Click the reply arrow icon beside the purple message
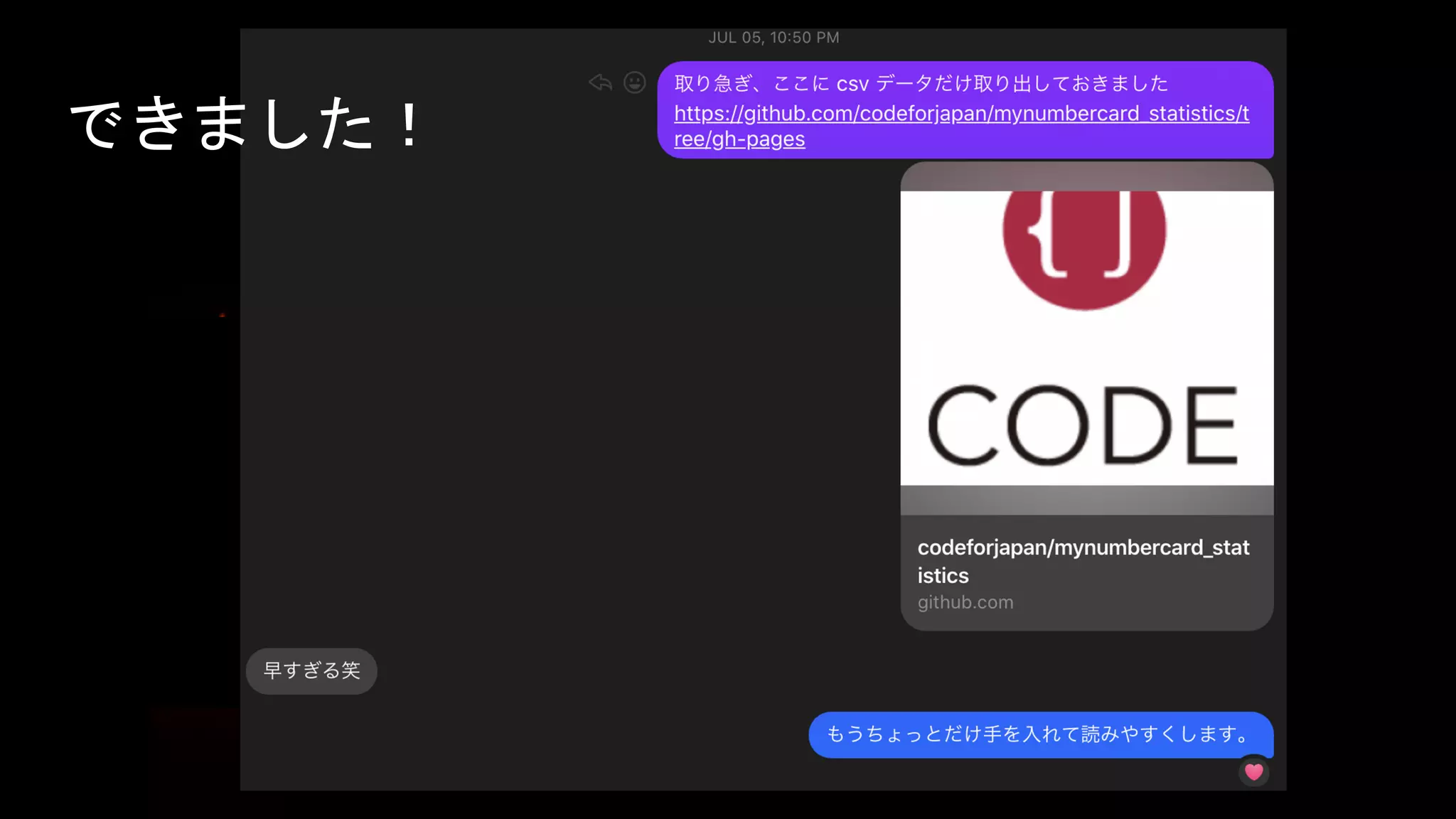1456x819 pixels. [x=600, y=82]
